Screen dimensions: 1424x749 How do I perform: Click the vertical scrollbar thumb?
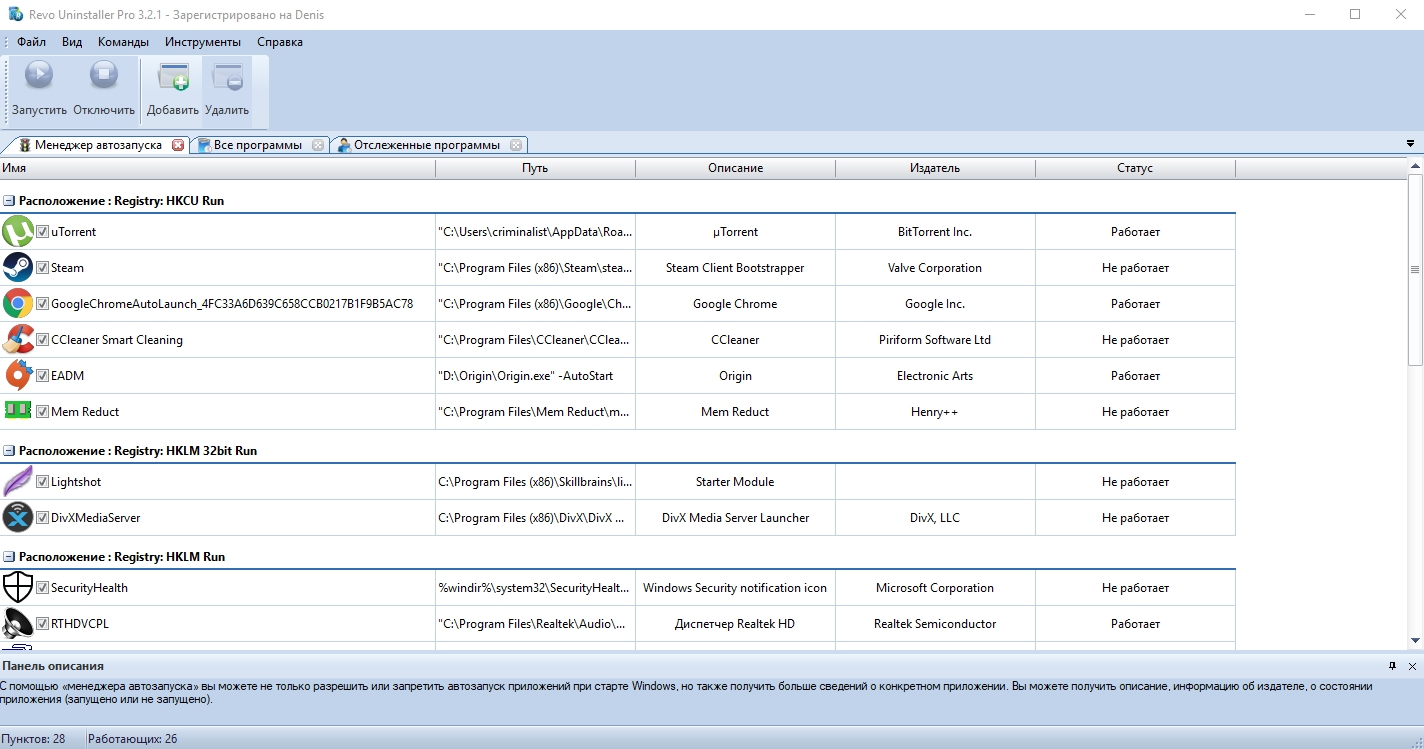(x=1415, y=269)
